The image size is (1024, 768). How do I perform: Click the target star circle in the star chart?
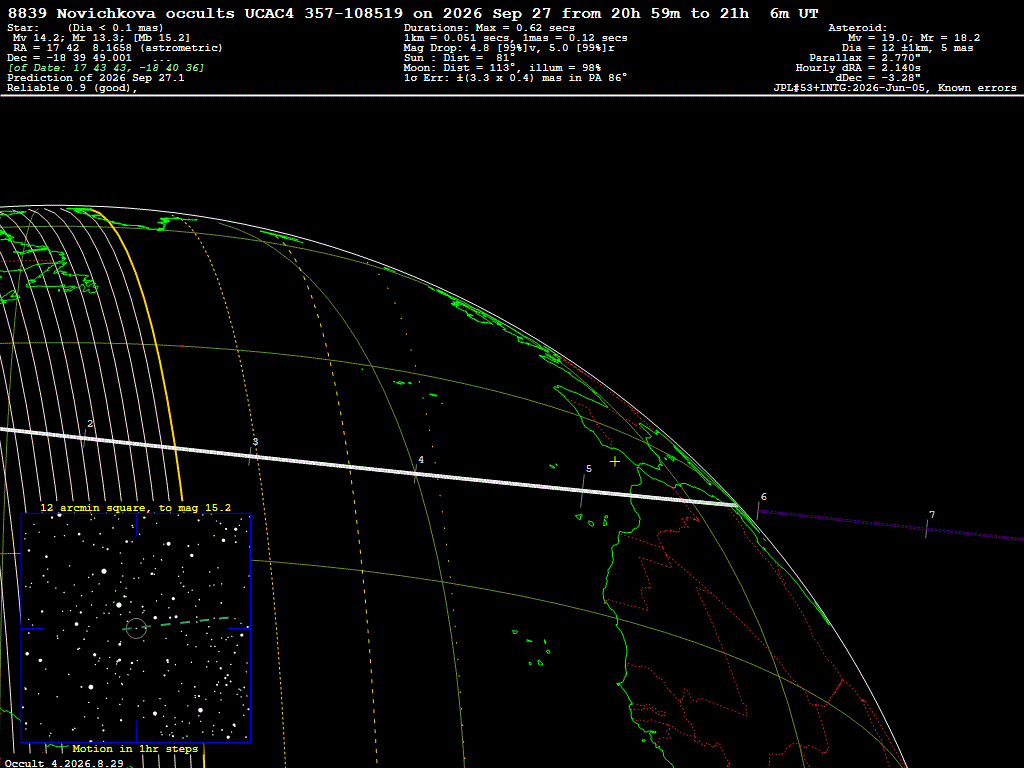(136, 628)
